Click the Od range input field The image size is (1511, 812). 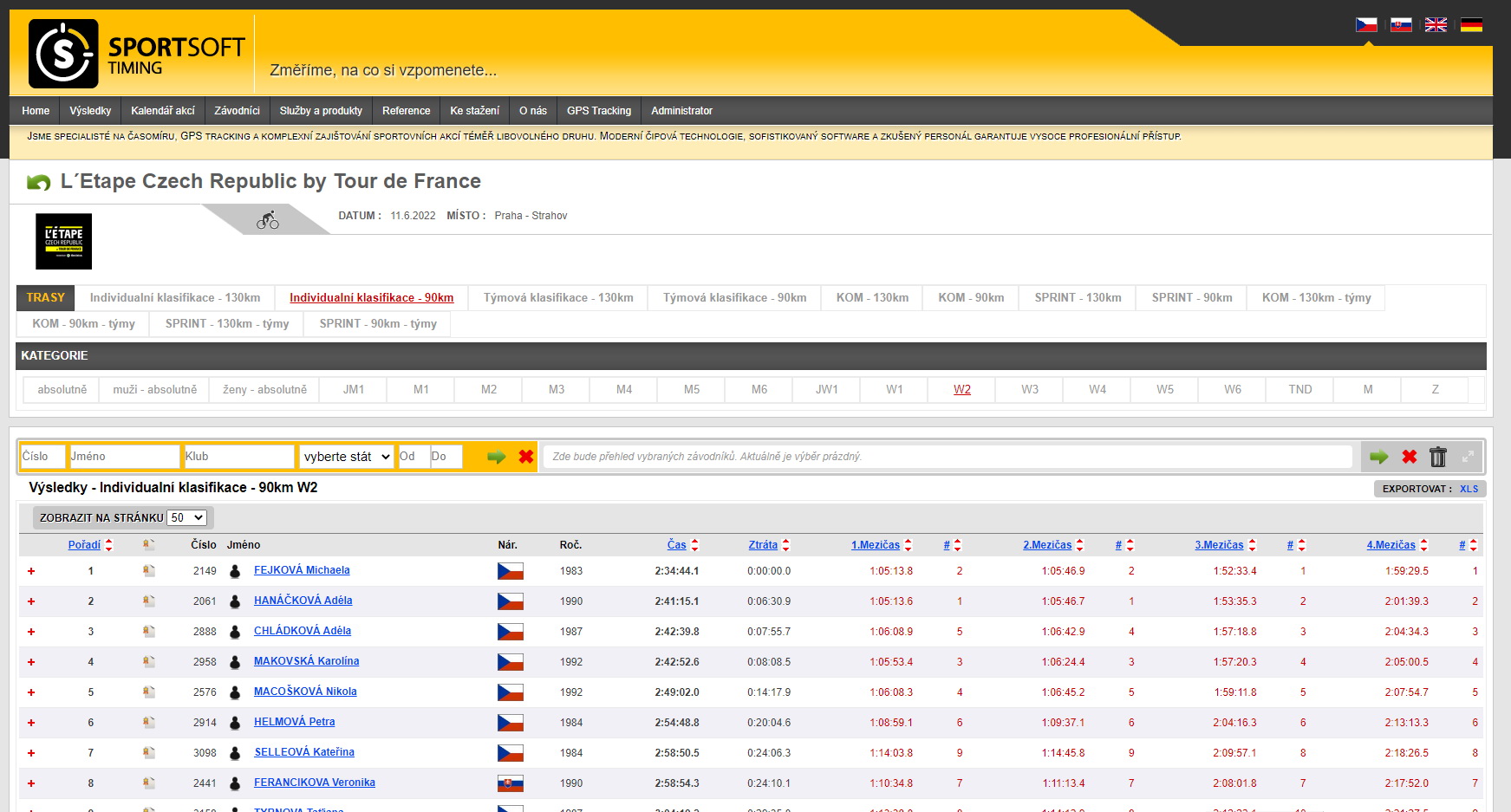413,457
